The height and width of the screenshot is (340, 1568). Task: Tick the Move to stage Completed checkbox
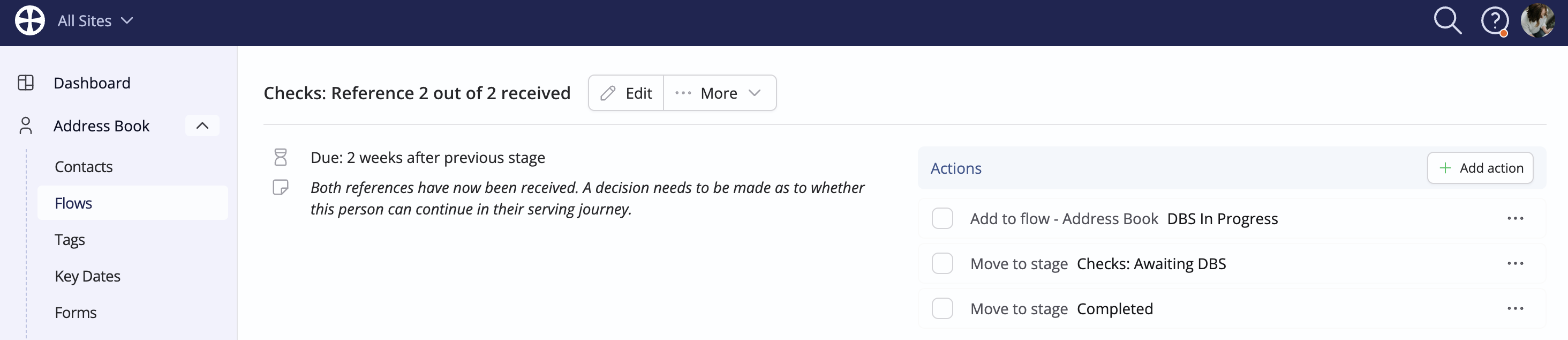[943, 309]
